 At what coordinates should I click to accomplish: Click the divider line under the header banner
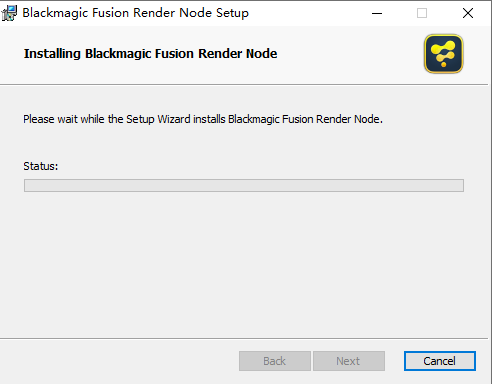tap(244, 85)
